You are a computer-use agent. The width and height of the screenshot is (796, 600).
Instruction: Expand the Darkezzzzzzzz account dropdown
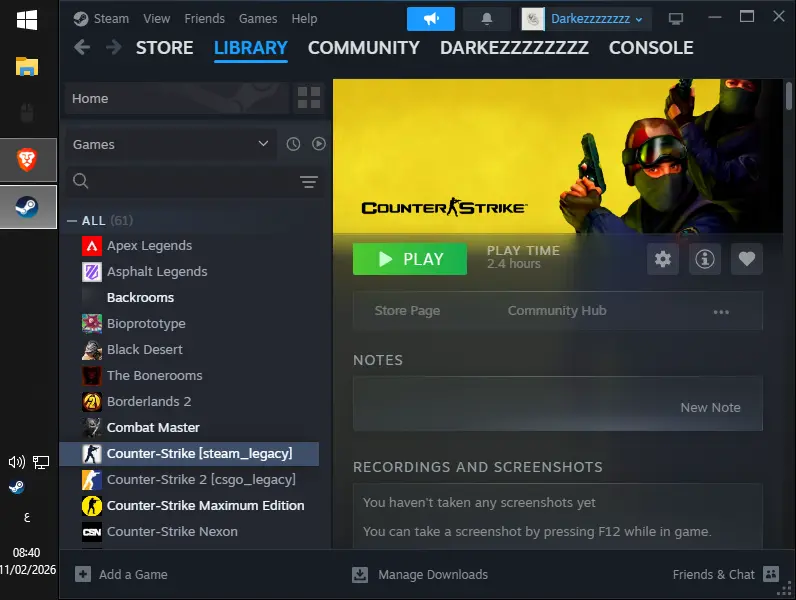(x=596, y=19)
